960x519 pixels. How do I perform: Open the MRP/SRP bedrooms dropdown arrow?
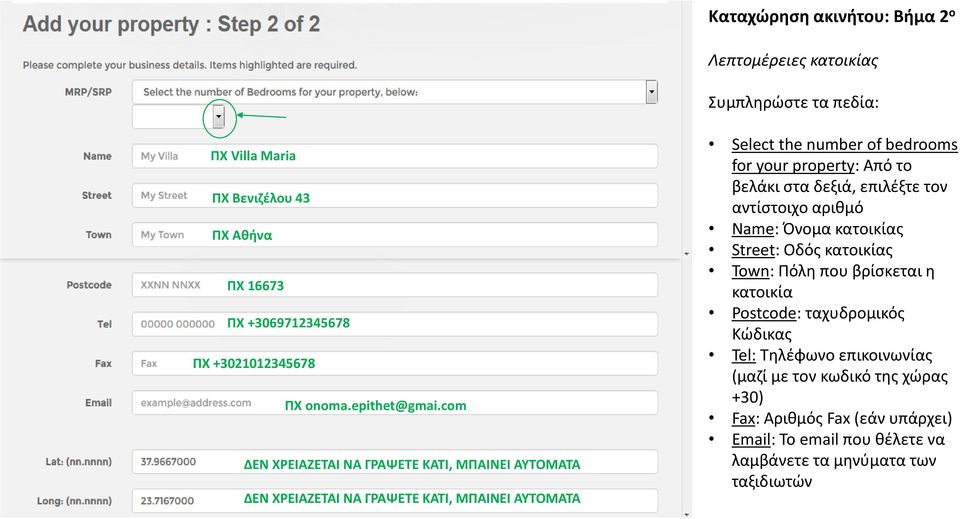click(651, 92)
